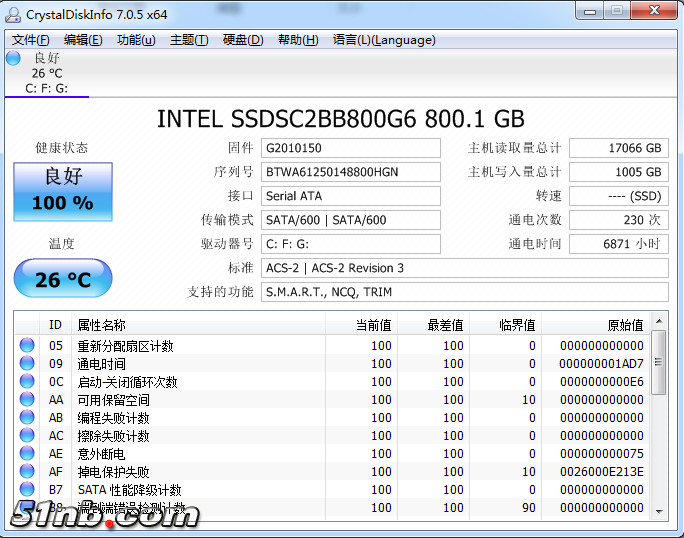The image size is (684, 538).
Task: Open the 主题(T) menu
Action: (189, 40)
